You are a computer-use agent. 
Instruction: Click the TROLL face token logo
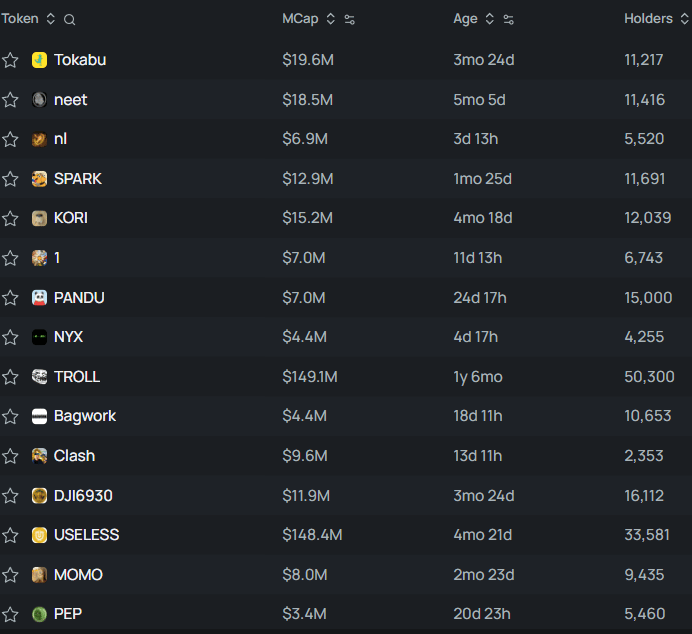click(x=39, y=377)
